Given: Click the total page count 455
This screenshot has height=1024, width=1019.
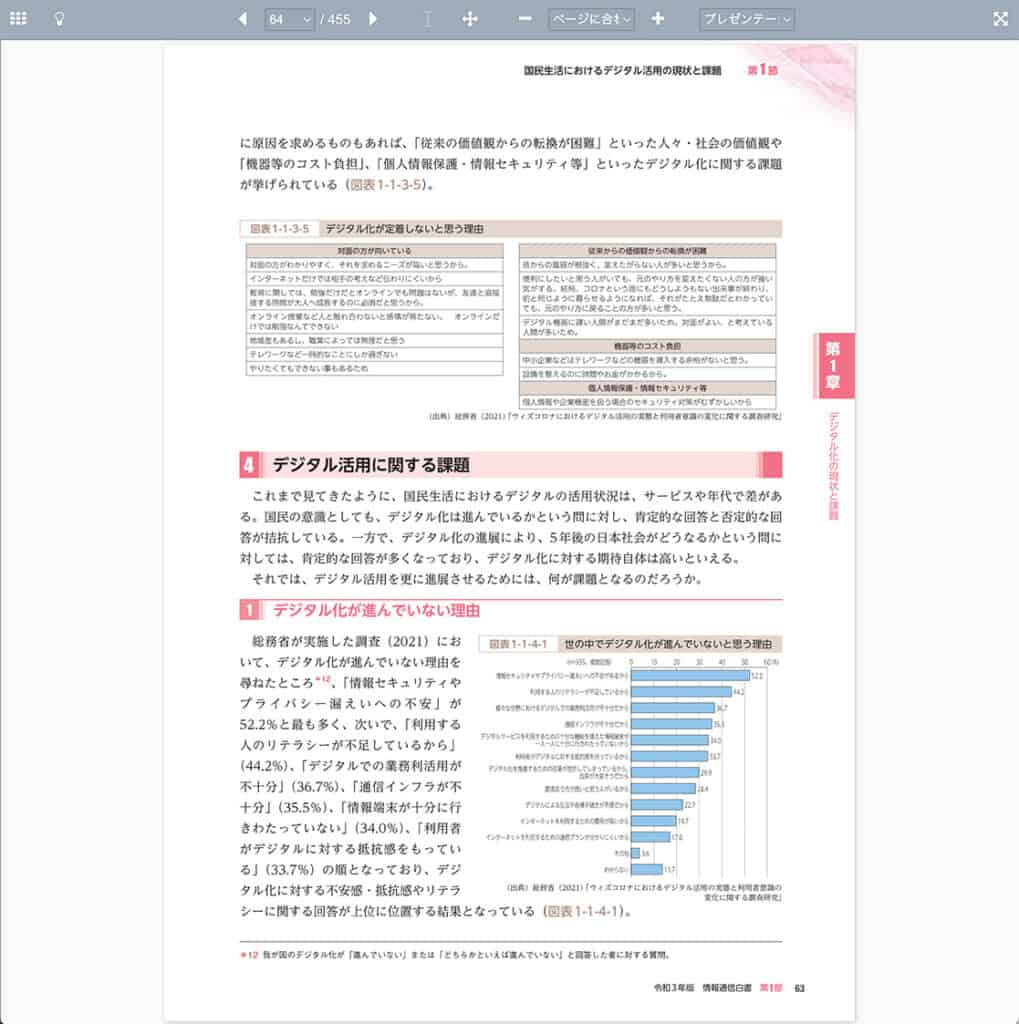Looking at the screenshot, I should click(x=339, y=20).
